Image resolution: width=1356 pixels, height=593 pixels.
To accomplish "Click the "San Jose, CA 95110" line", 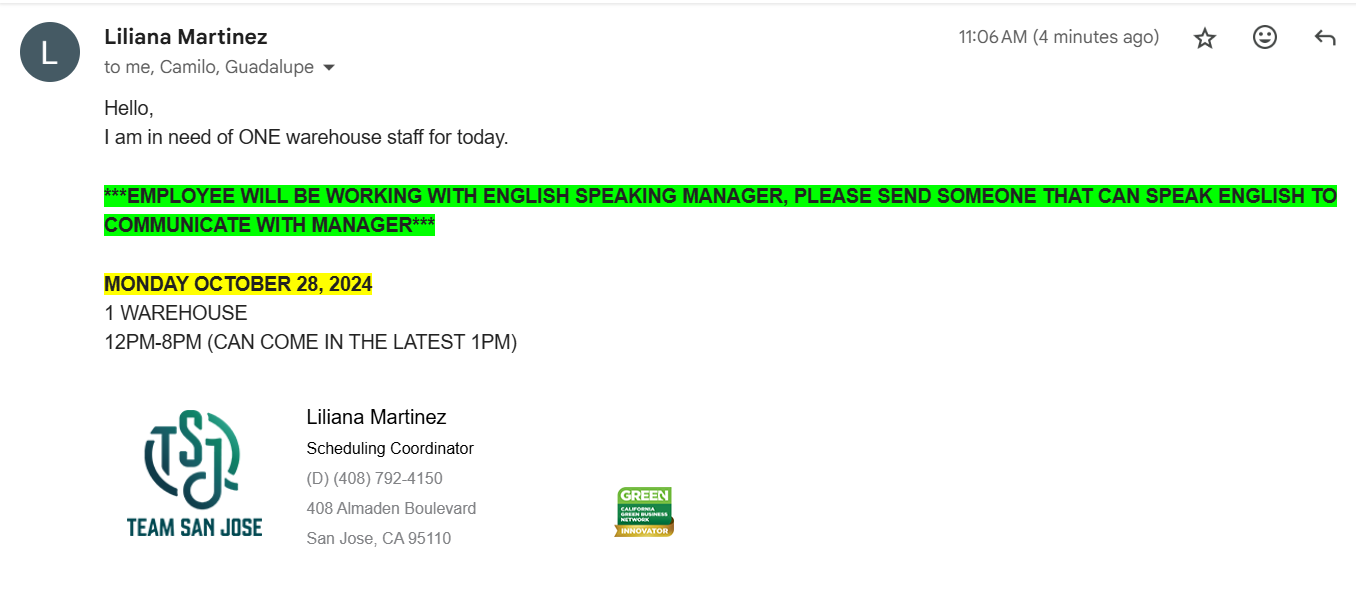I will point(379,538).
